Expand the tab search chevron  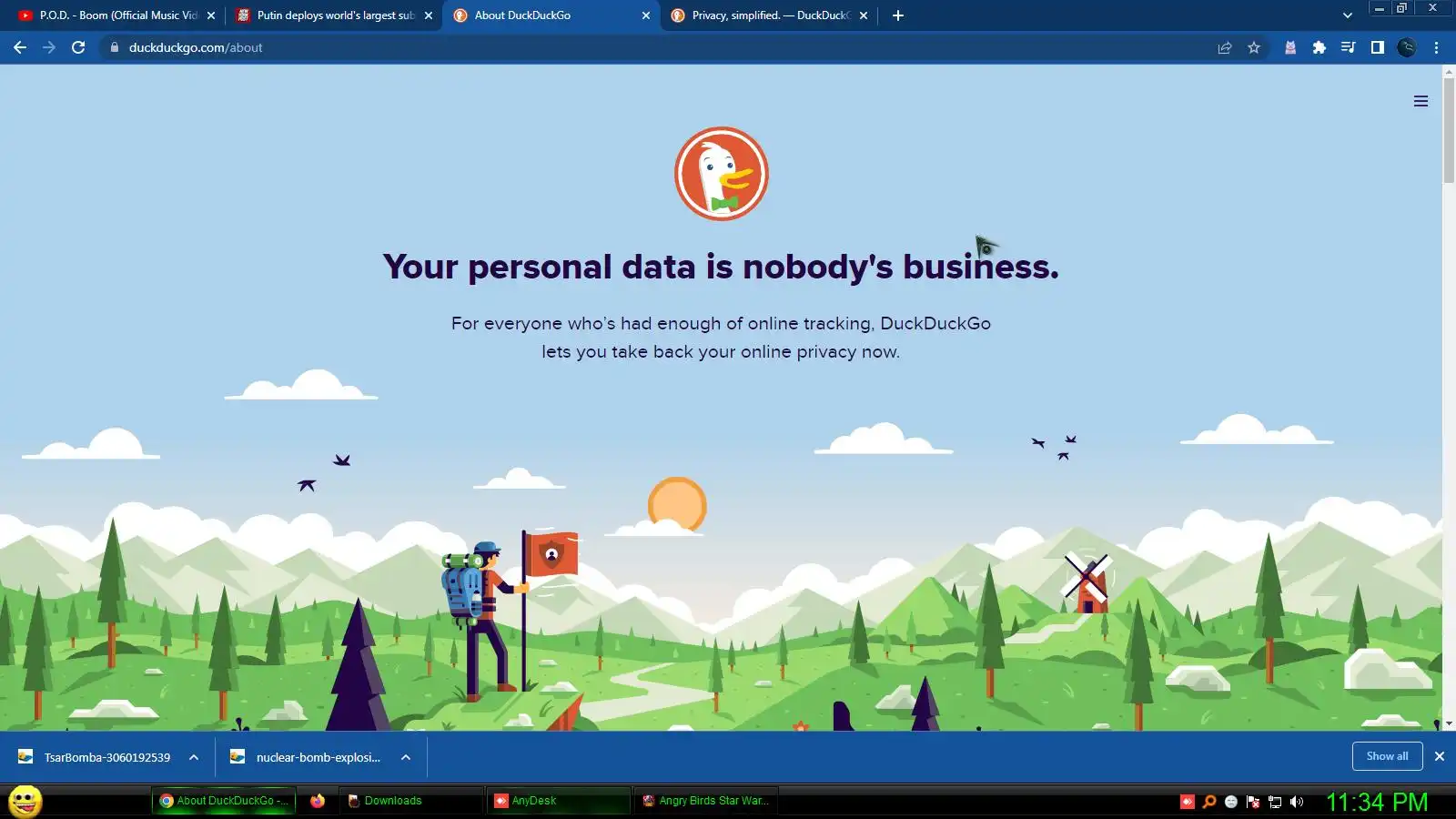(x=1348, y=15)
